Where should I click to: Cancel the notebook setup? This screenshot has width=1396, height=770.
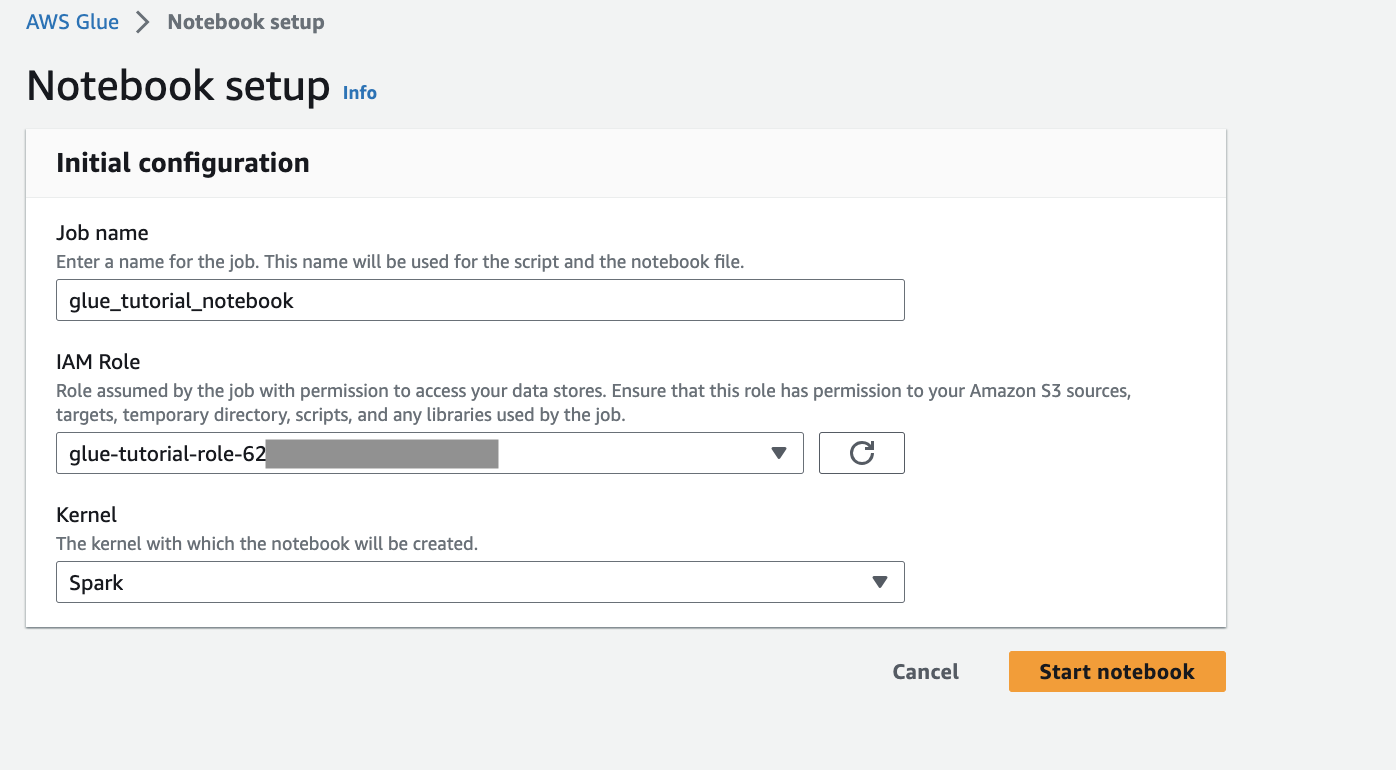[925, 672]
